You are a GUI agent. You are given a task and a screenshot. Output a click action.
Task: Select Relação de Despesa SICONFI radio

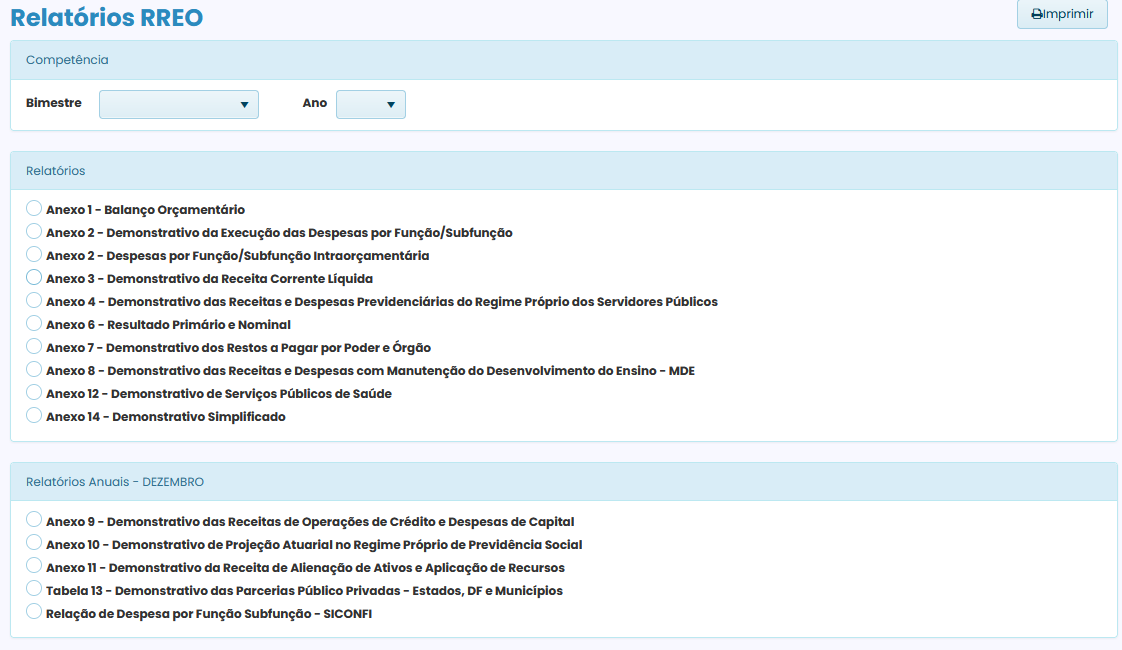click(34, 612)
